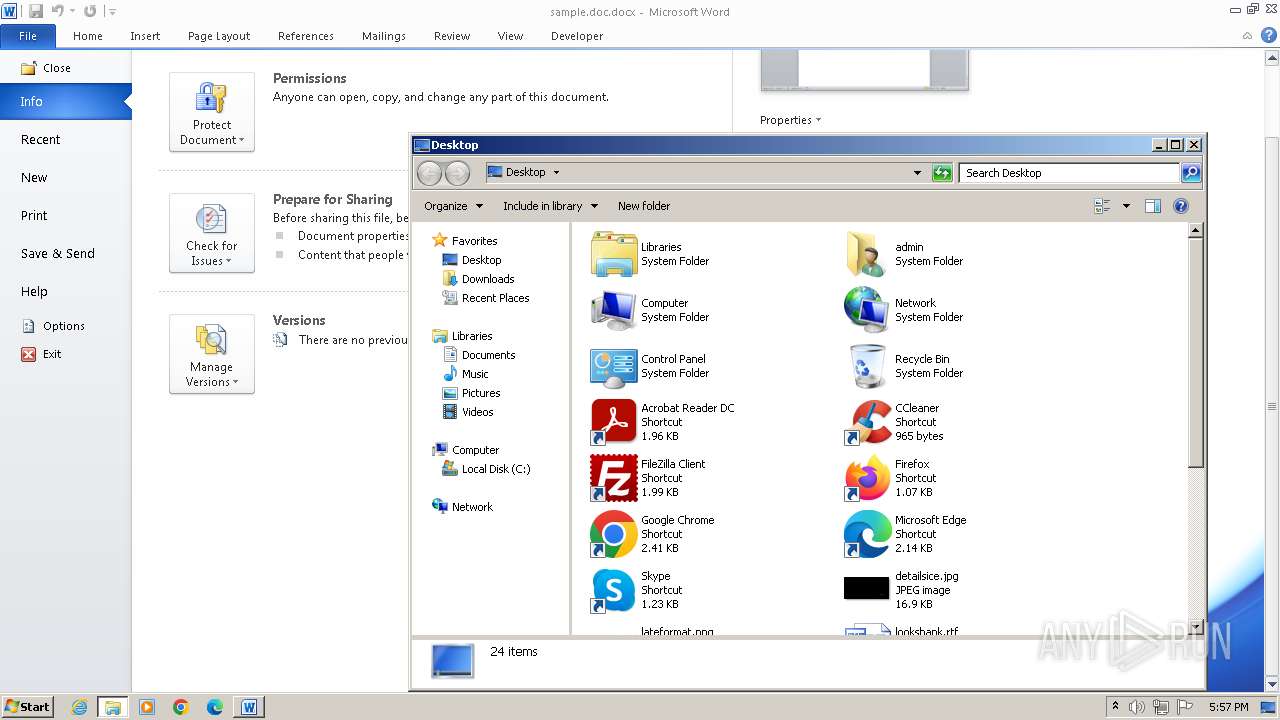Select the Network system folder icon
Screen dimensions: 1280x720
pos(867,310)
